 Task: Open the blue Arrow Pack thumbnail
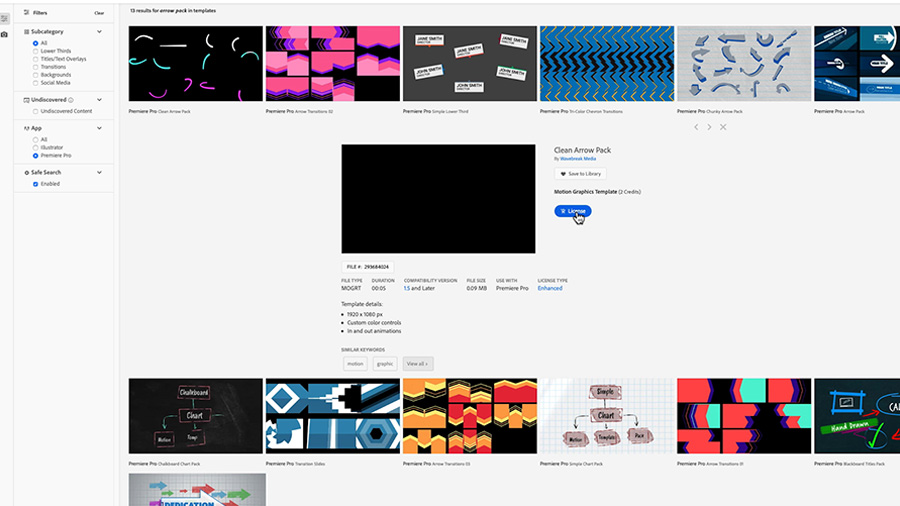(857, 64)
